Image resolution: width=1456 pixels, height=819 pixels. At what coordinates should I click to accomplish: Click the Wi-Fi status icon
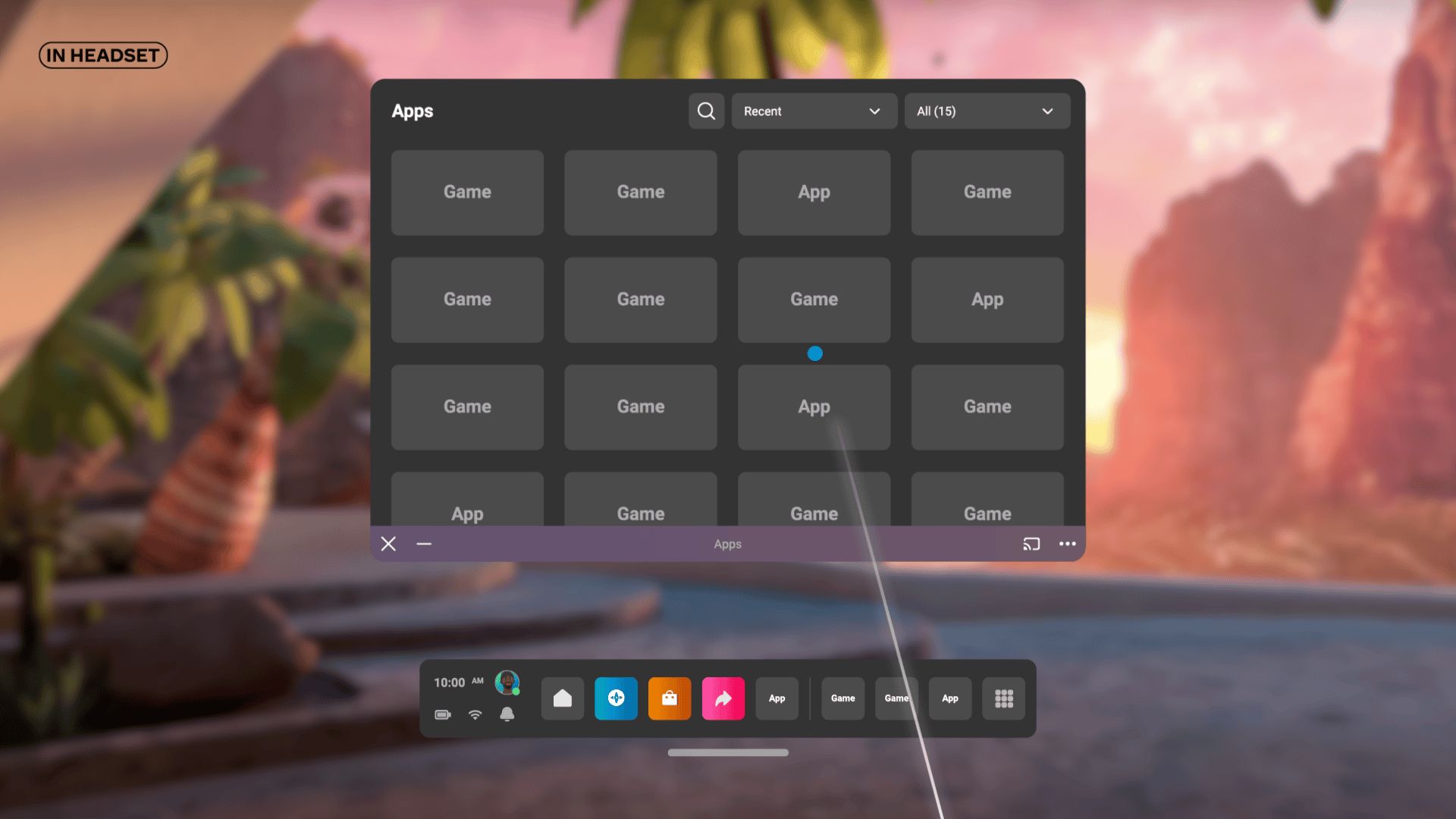coord(475,714)
